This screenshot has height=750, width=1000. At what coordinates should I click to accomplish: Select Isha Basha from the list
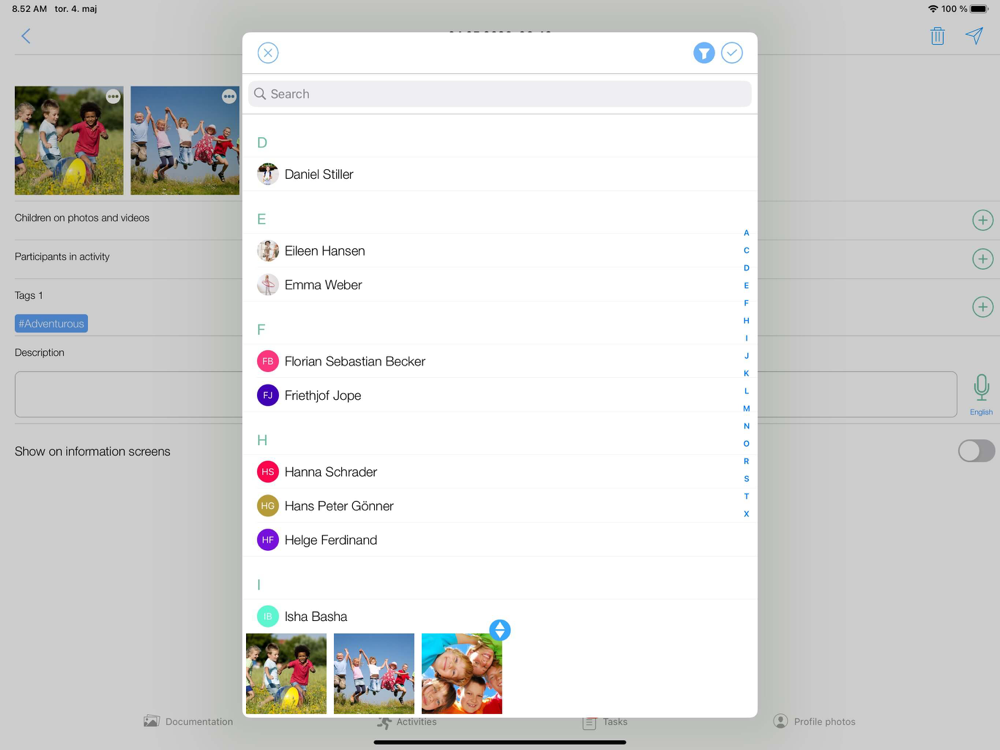(x=499, y=616)
